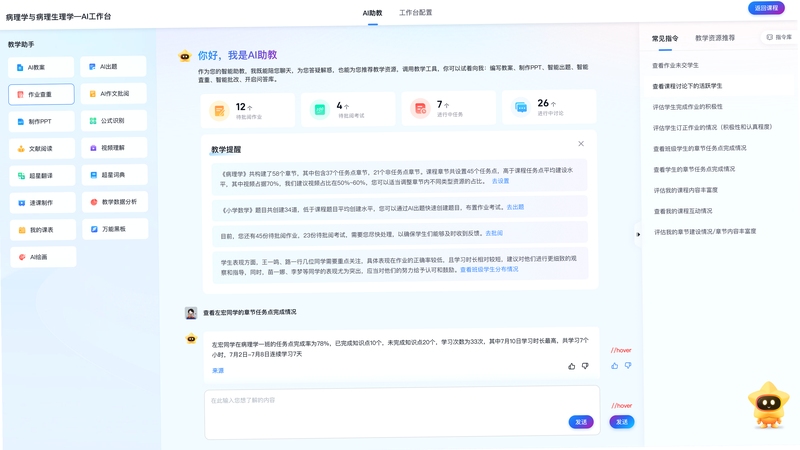Close the 教学提醒 panel
The width and height of the screenshot is (800, 450).
581,144
